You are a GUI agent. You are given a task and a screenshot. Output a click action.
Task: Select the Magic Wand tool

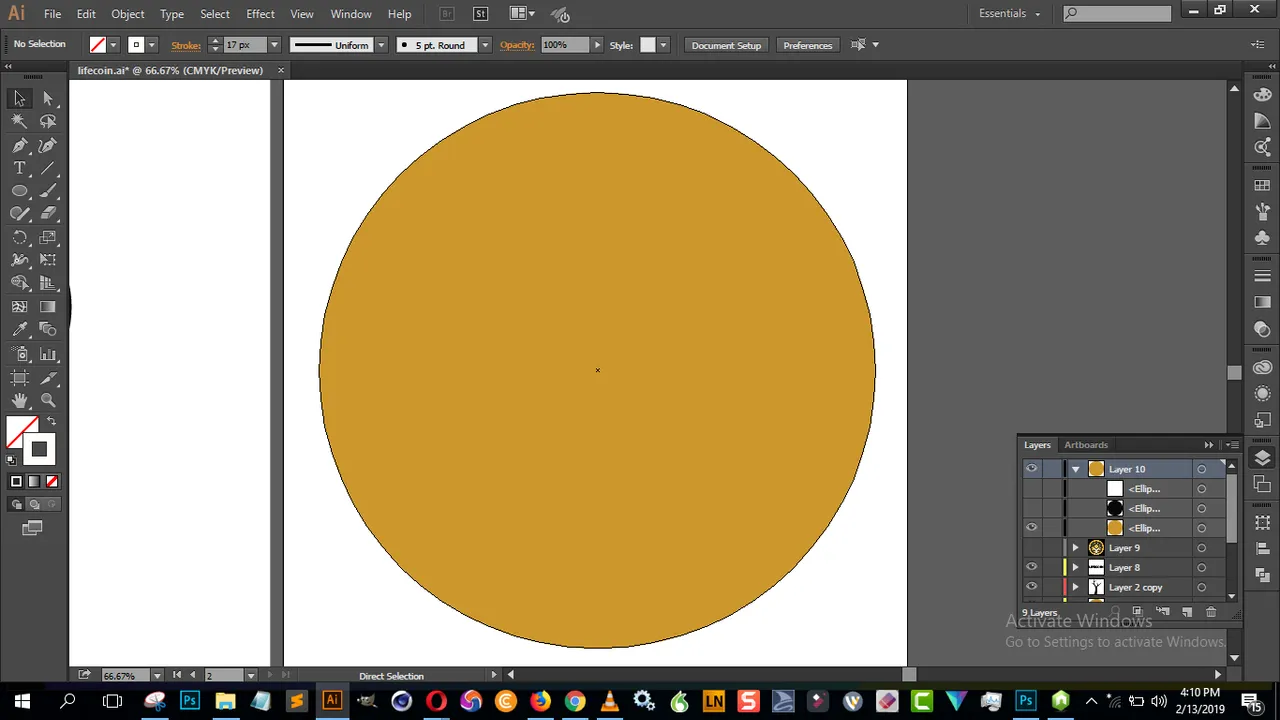[x=19, y=121]
